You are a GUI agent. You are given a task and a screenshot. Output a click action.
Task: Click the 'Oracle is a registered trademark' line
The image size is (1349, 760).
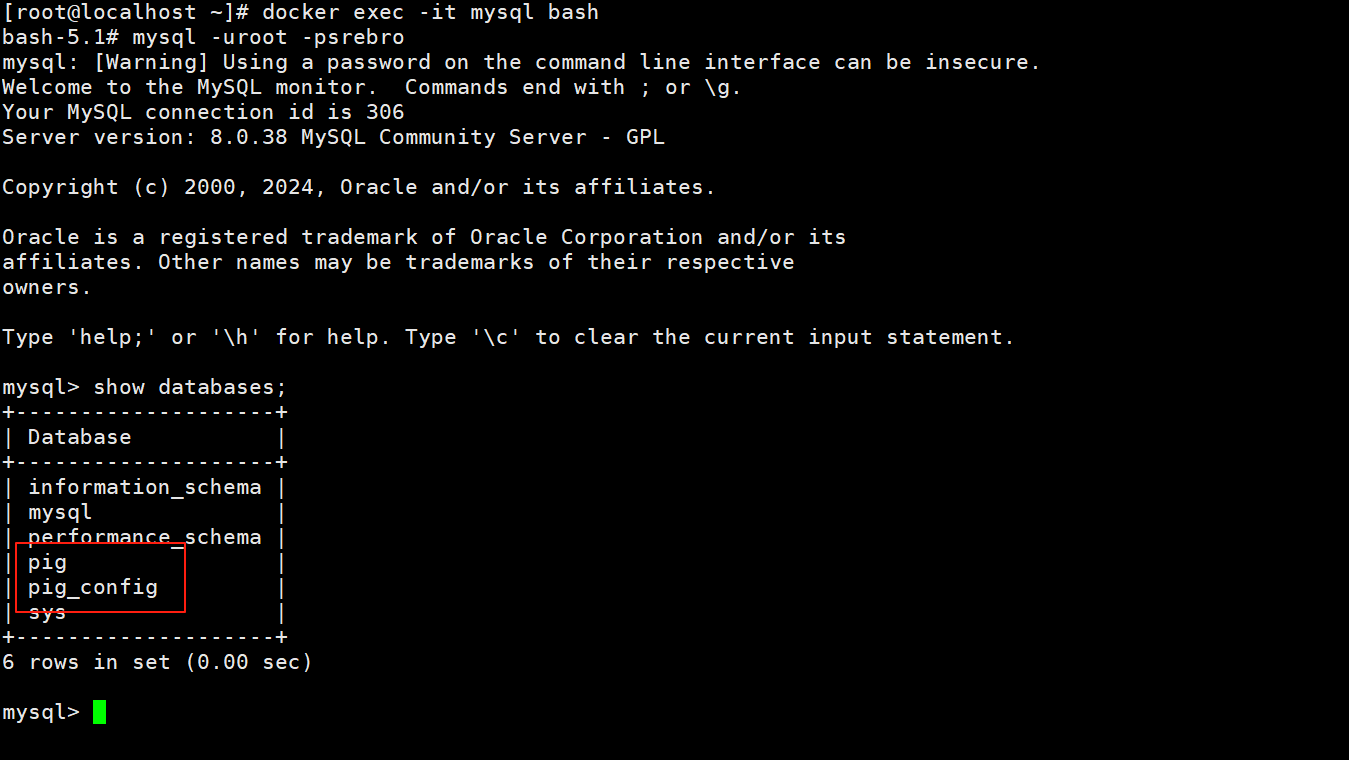[424, 237]
